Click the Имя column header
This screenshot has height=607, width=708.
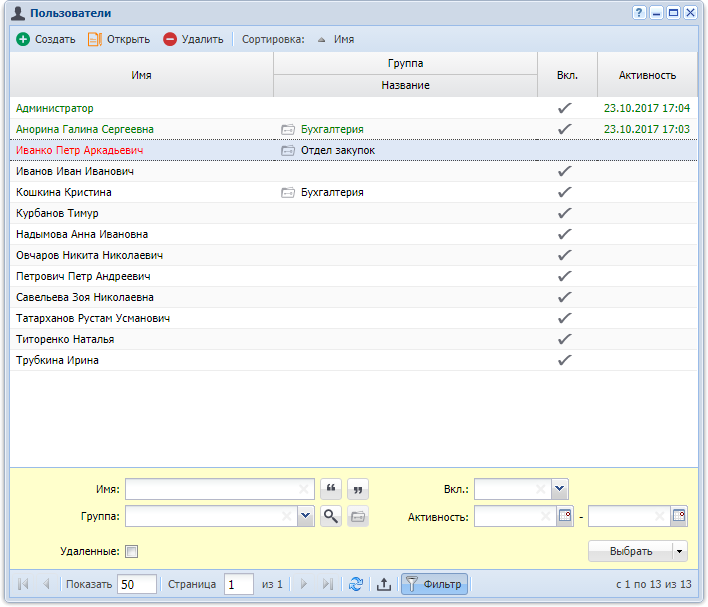pyautogui.click(x=141, y=75)
